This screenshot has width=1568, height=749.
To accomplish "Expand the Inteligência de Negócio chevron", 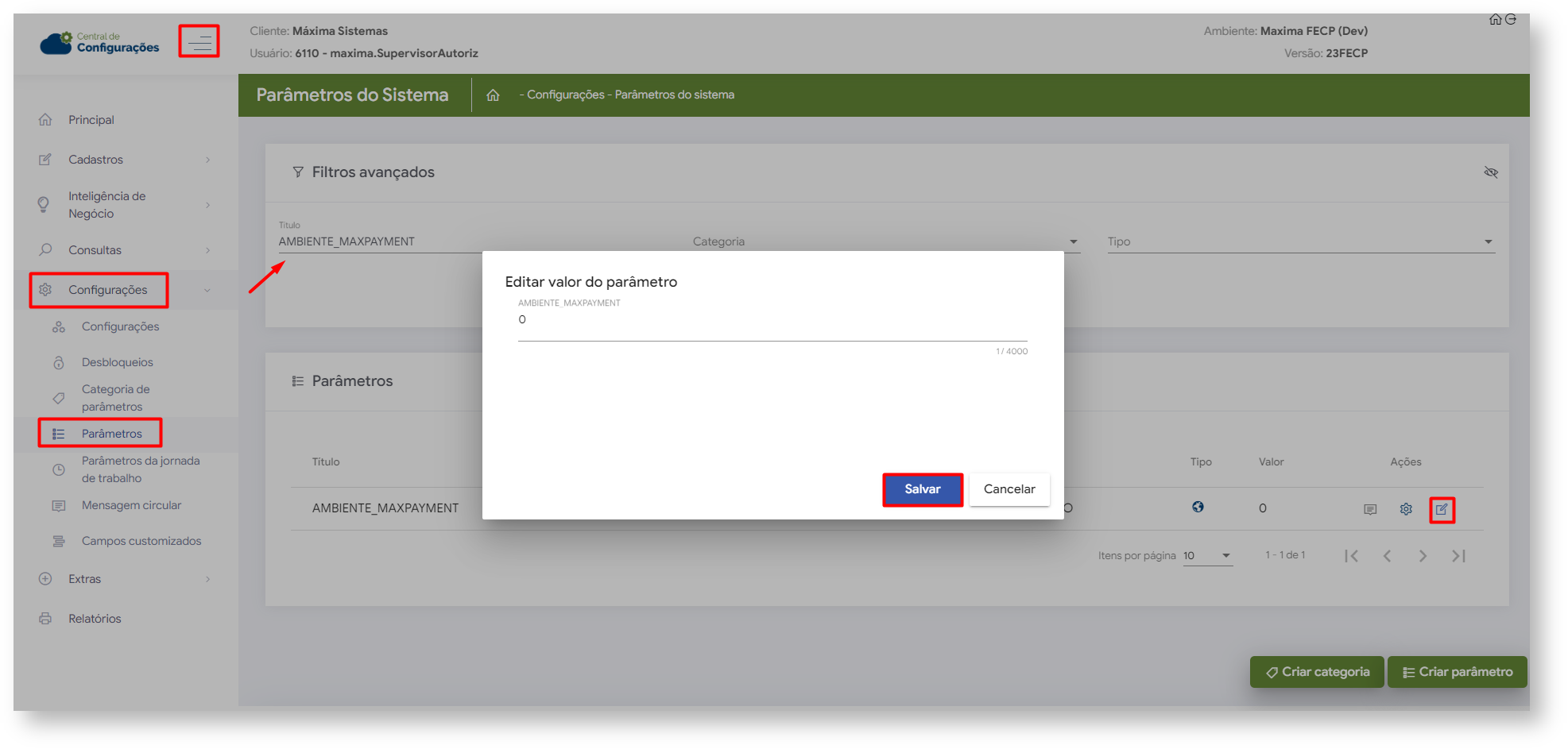I will coord(208,205).
